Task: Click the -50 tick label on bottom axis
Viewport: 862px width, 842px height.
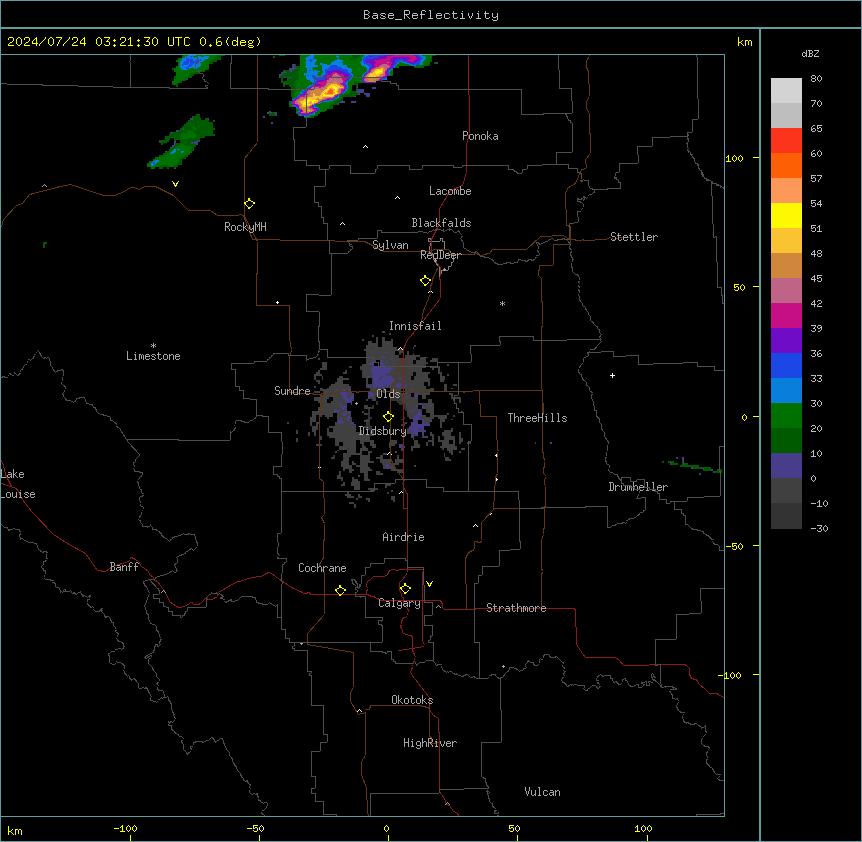Action: click(255, 828)
